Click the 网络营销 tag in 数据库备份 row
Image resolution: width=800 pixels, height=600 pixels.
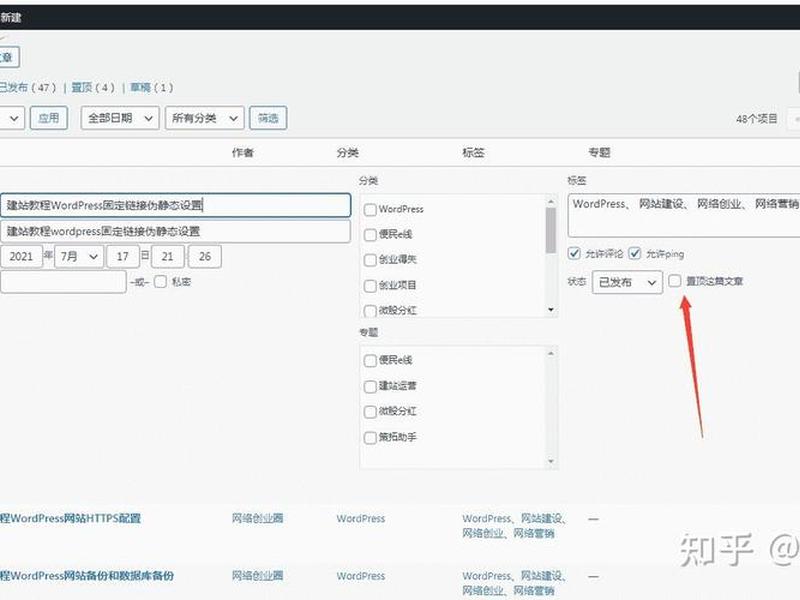(x=534, y=591)
